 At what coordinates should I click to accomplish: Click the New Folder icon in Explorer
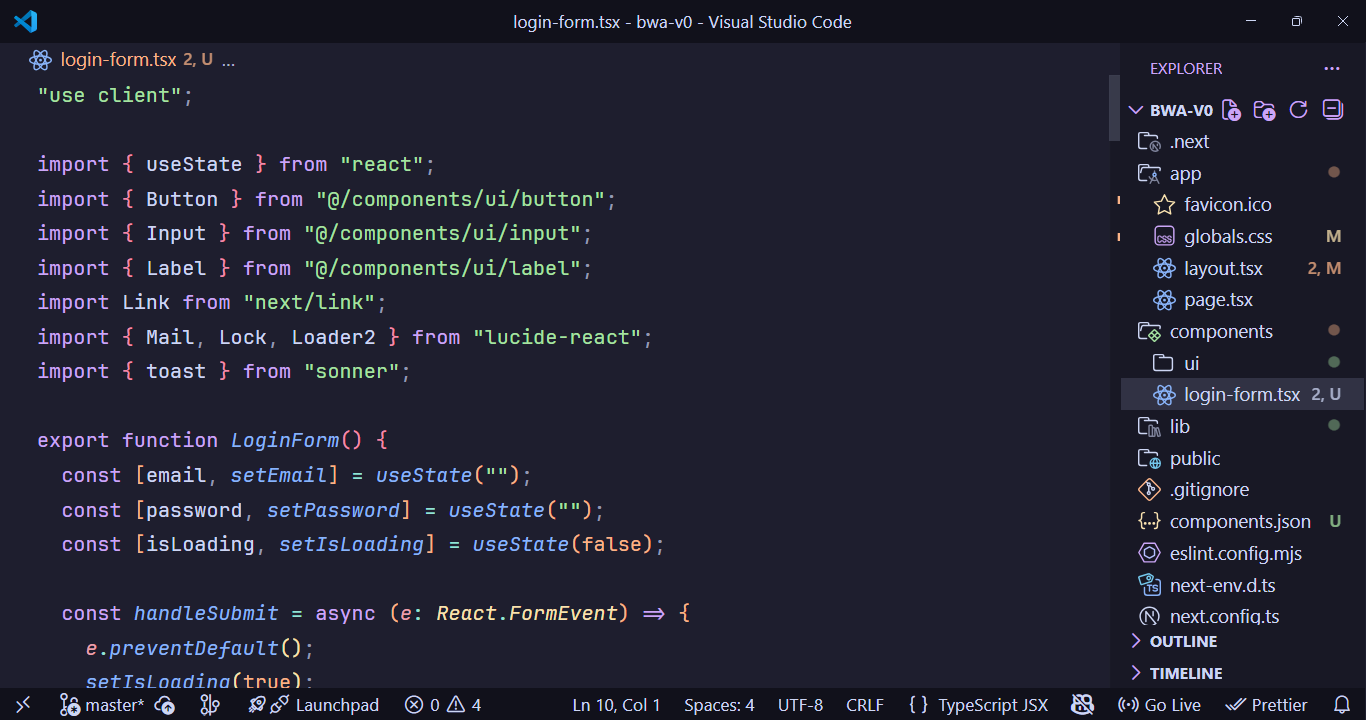coord(1265,110)
